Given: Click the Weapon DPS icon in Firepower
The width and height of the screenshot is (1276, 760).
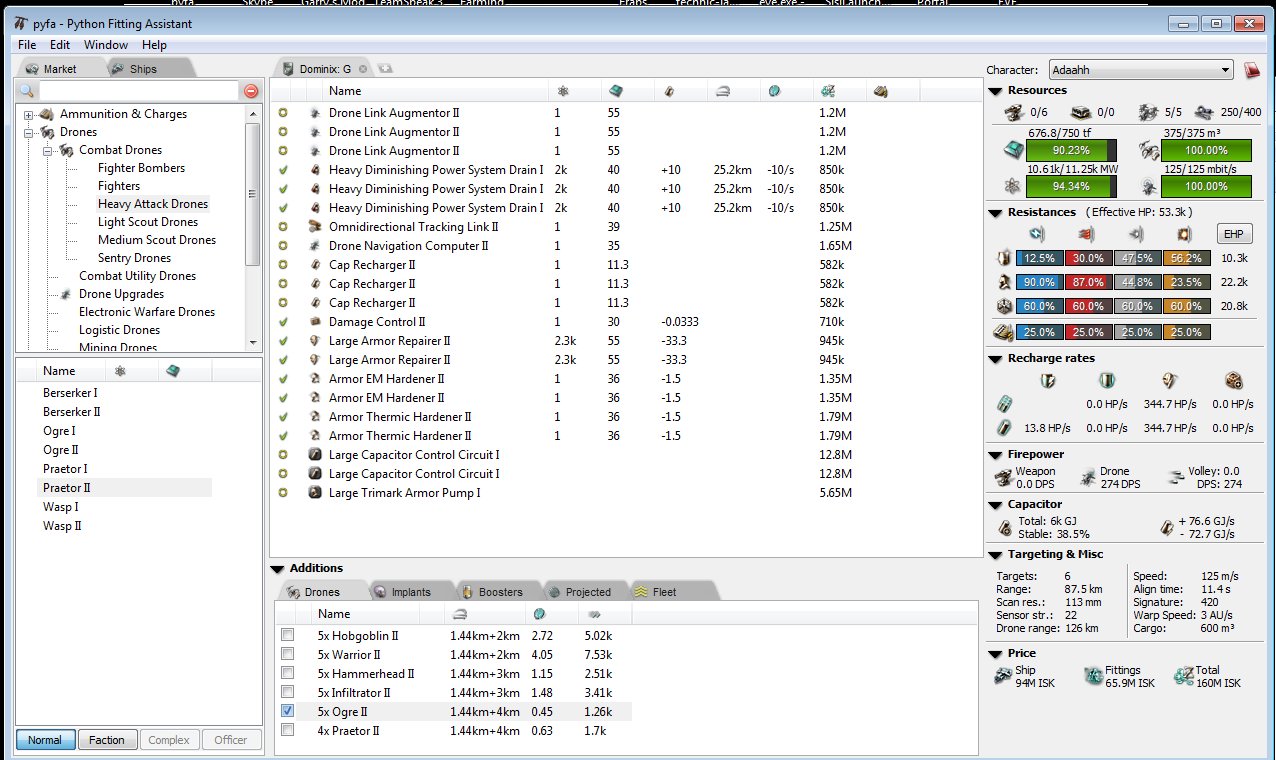Looking at the screenshot, I should (1004, 477).
